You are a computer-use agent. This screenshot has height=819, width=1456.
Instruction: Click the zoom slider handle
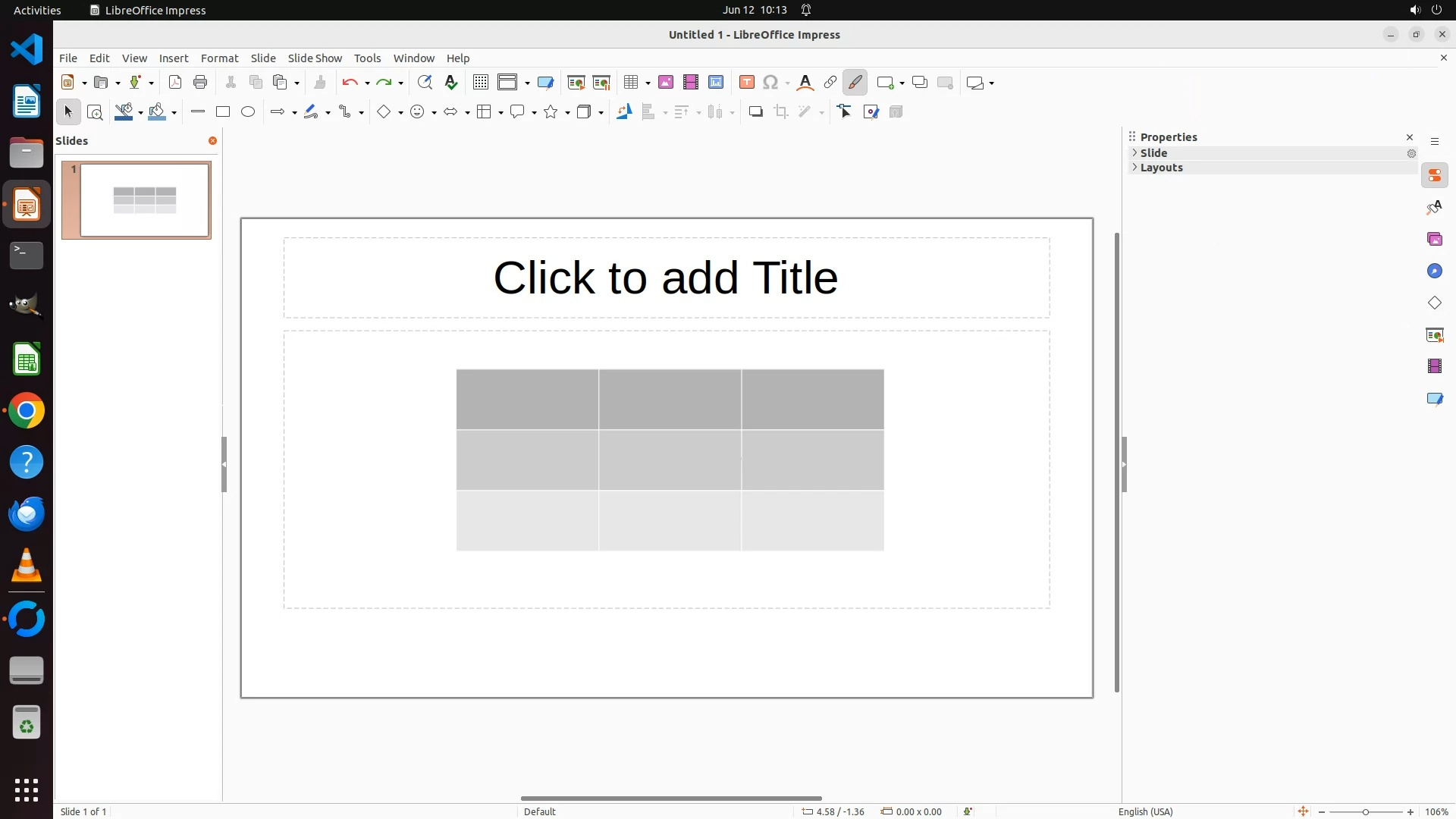pyautogui.click(x=1365, y=811)
